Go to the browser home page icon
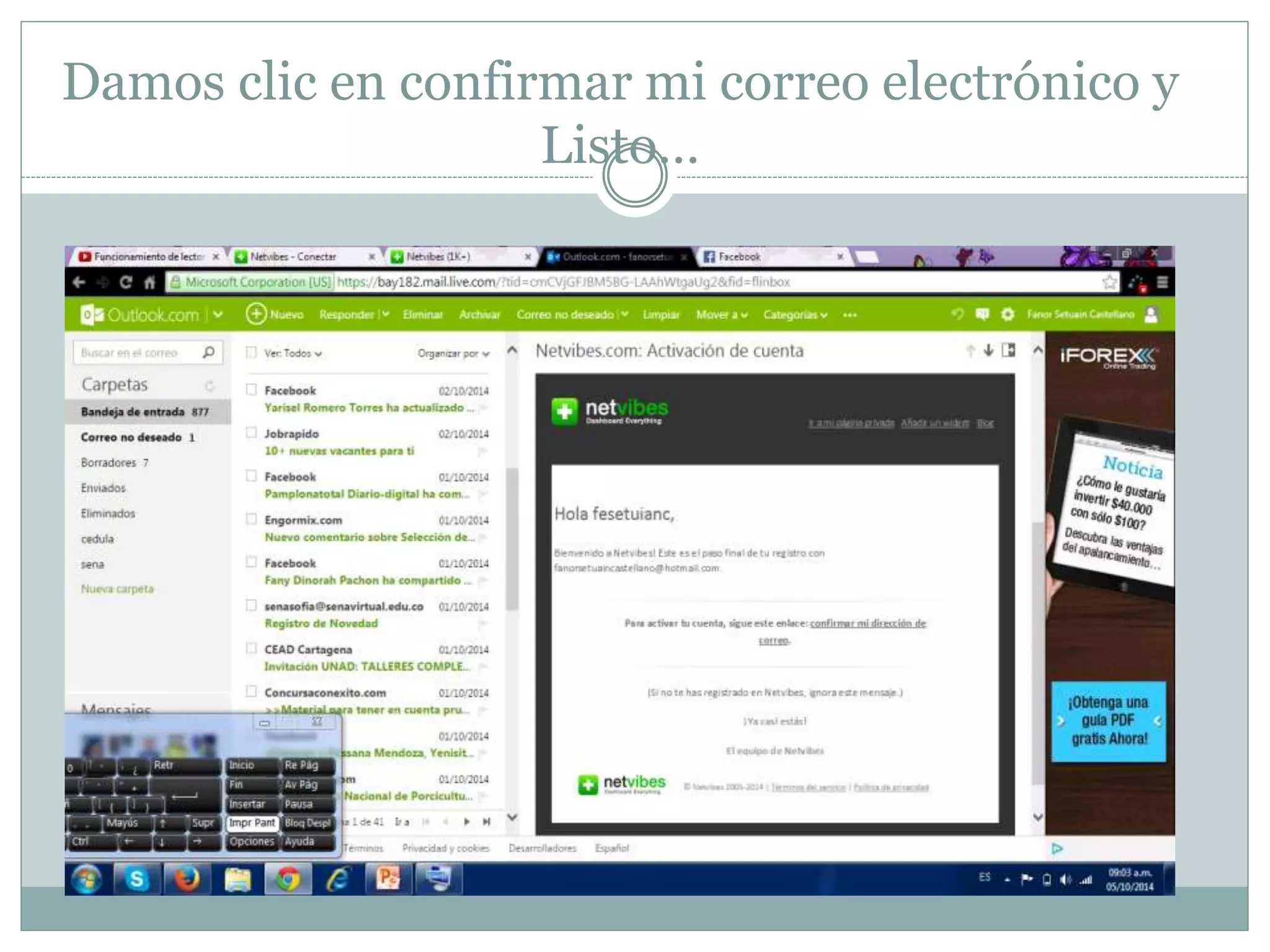 (149, 283)
